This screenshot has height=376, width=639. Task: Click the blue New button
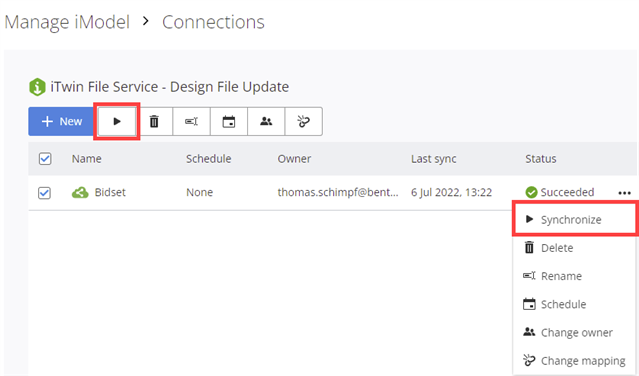click(61, 121)
